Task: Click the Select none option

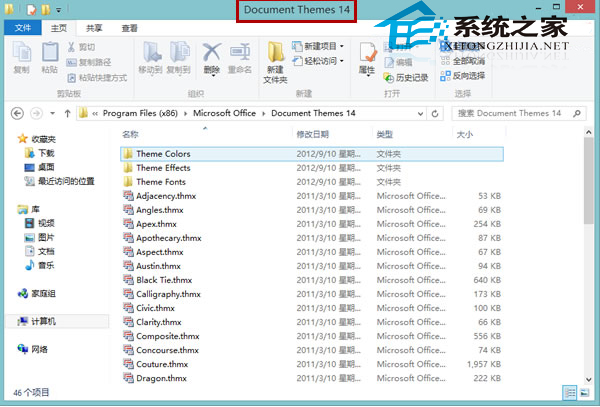Action: (x=463, y=61)
